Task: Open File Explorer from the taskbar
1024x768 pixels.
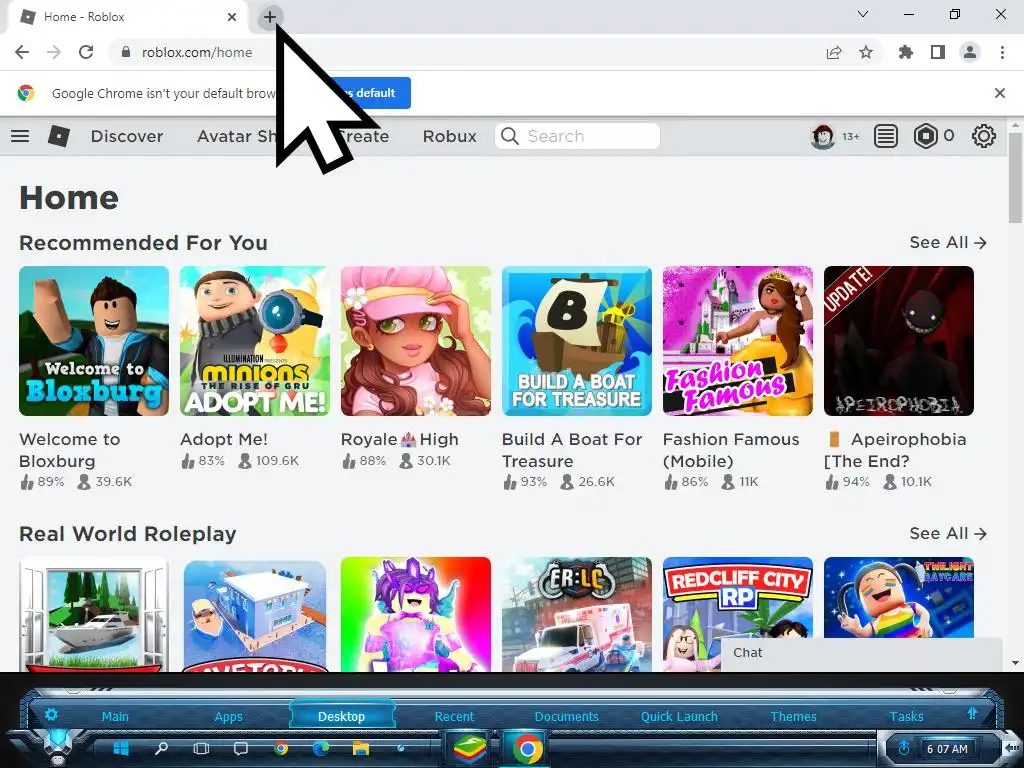Action: click(x=360, y=748)
